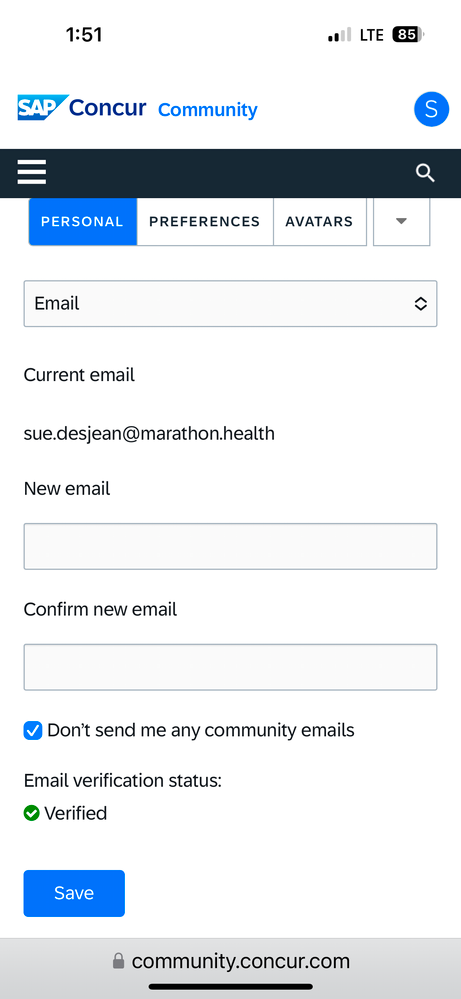Viewport: 461px width, 999px height.
Task: Click the Save button
Action: click(74, 893)
